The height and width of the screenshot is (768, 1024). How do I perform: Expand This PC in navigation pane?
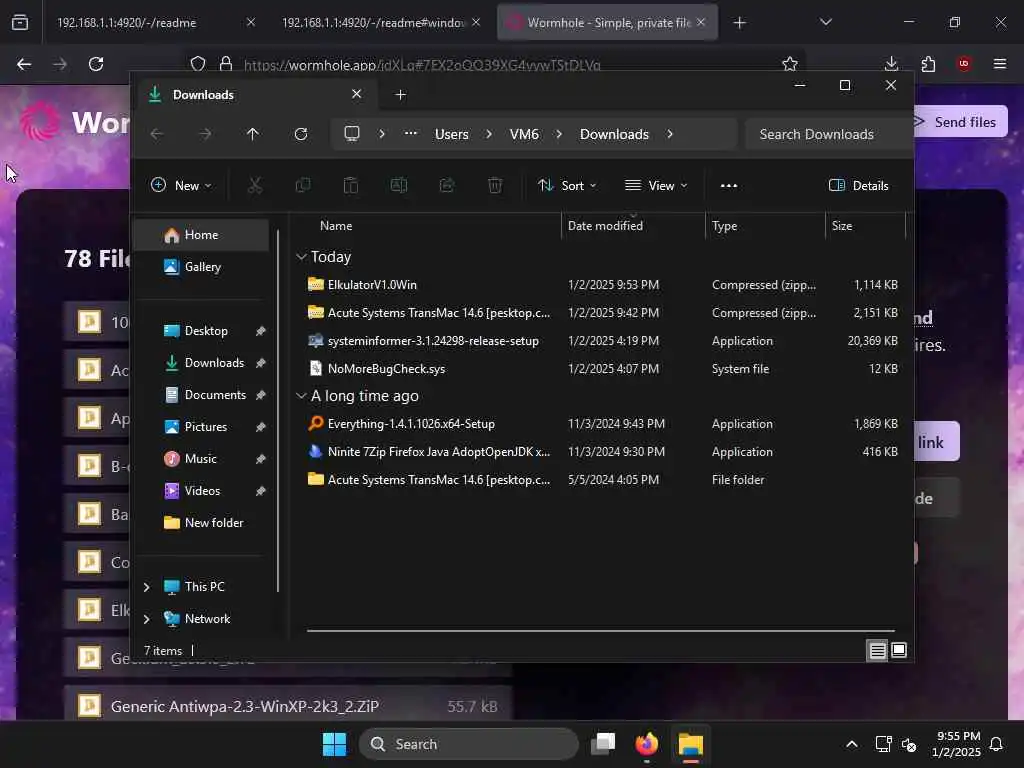pyautogui.click(x=146, y=587)
